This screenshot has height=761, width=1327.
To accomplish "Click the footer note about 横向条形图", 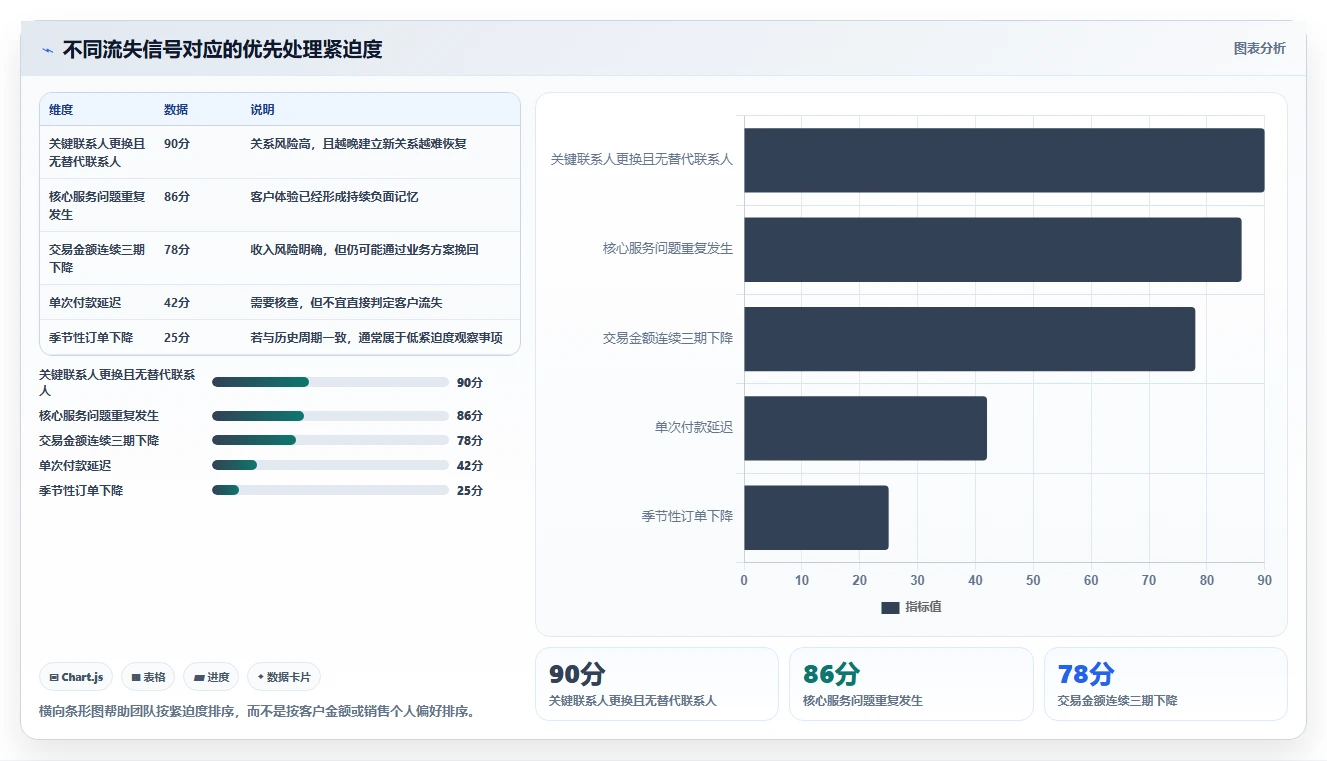I will click(x=257, y=711).
